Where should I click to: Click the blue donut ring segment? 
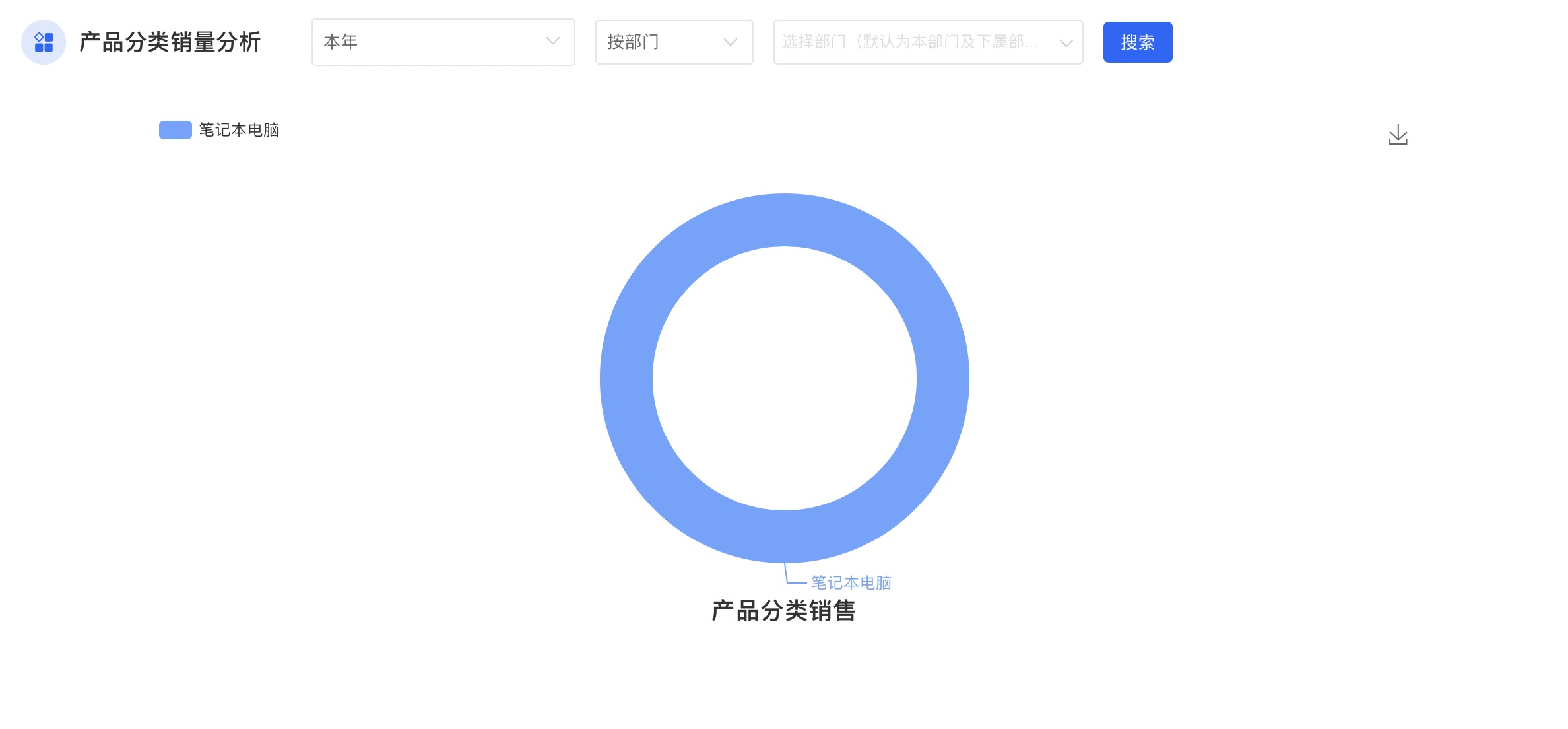click(626, 378)
